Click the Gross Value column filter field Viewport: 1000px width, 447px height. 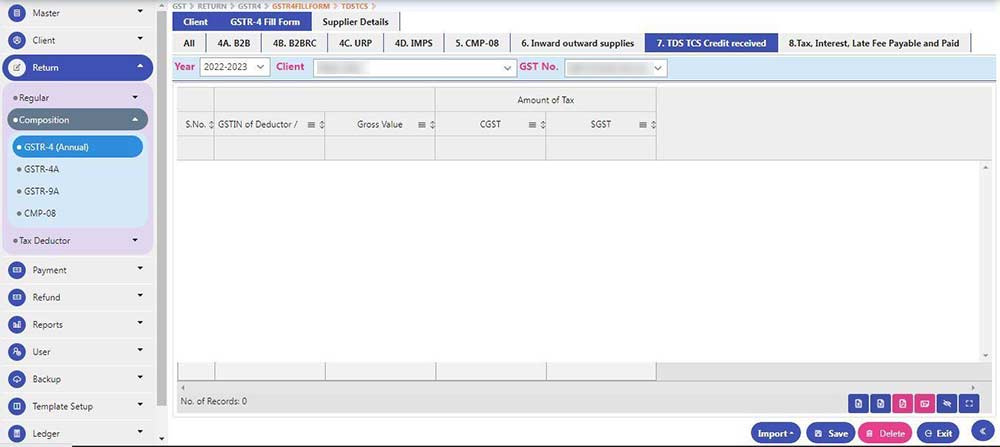pyautogui.click(x=379, y=148)
